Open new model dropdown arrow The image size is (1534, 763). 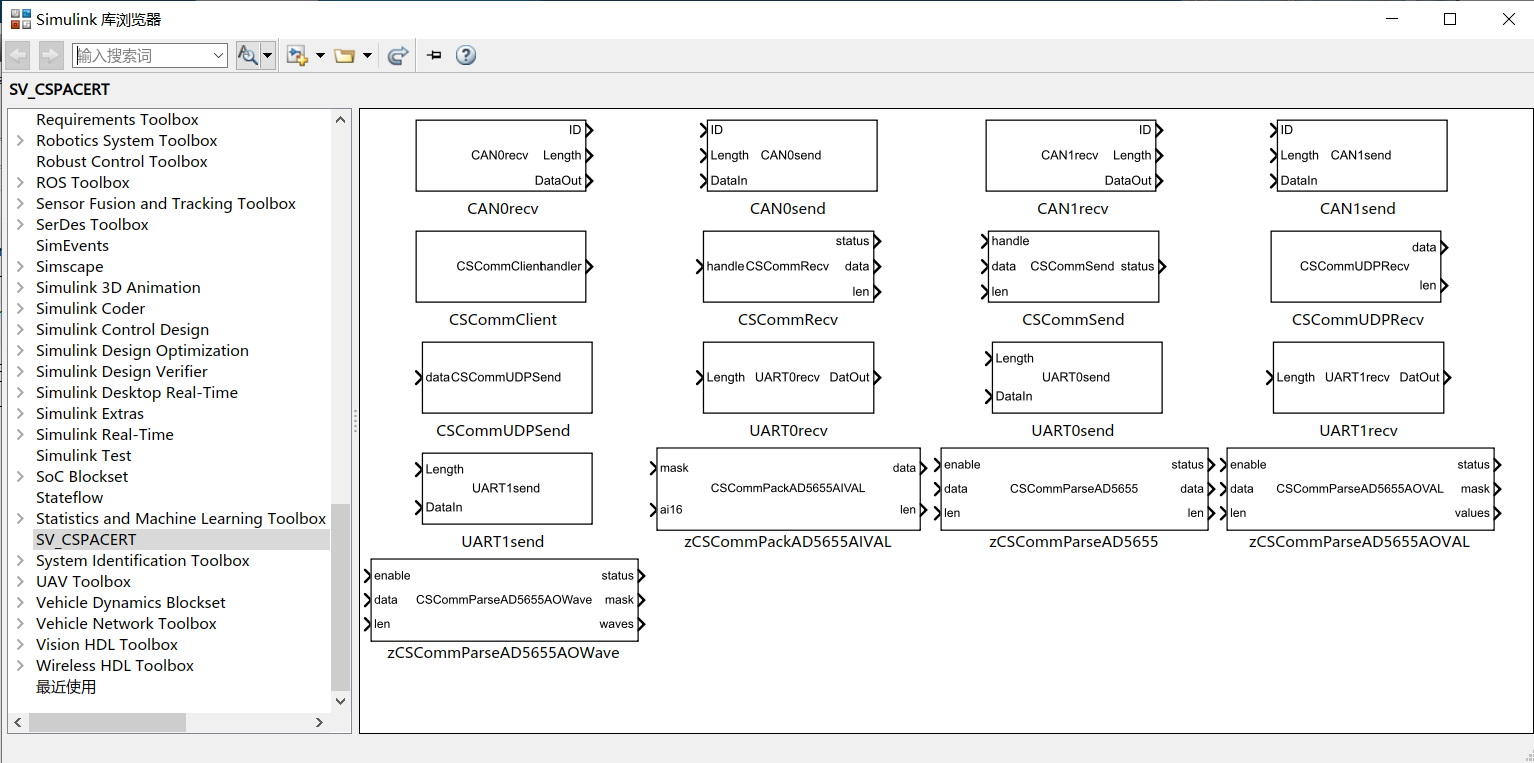coord(320,56)
